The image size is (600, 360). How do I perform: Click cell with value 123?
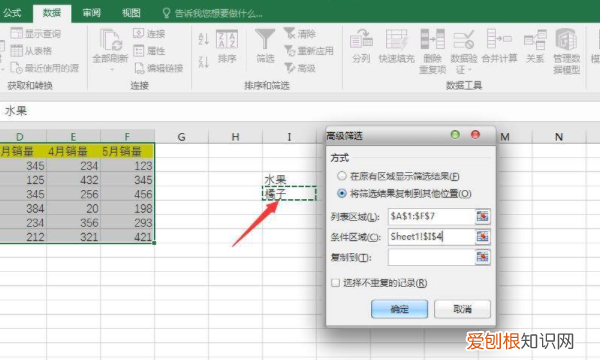[x=127, y=166]
